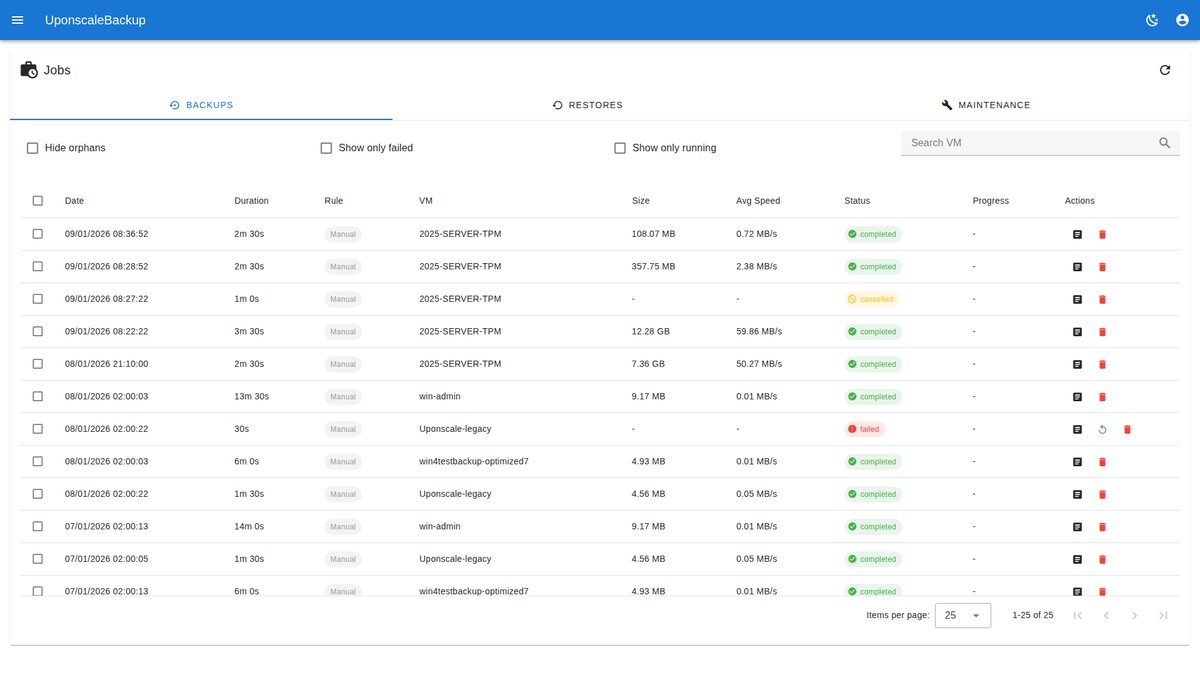1200x675 pixels.
Task: Delete the cancelled 2025-SERVER-TPM job
Action: point(1102,299)
